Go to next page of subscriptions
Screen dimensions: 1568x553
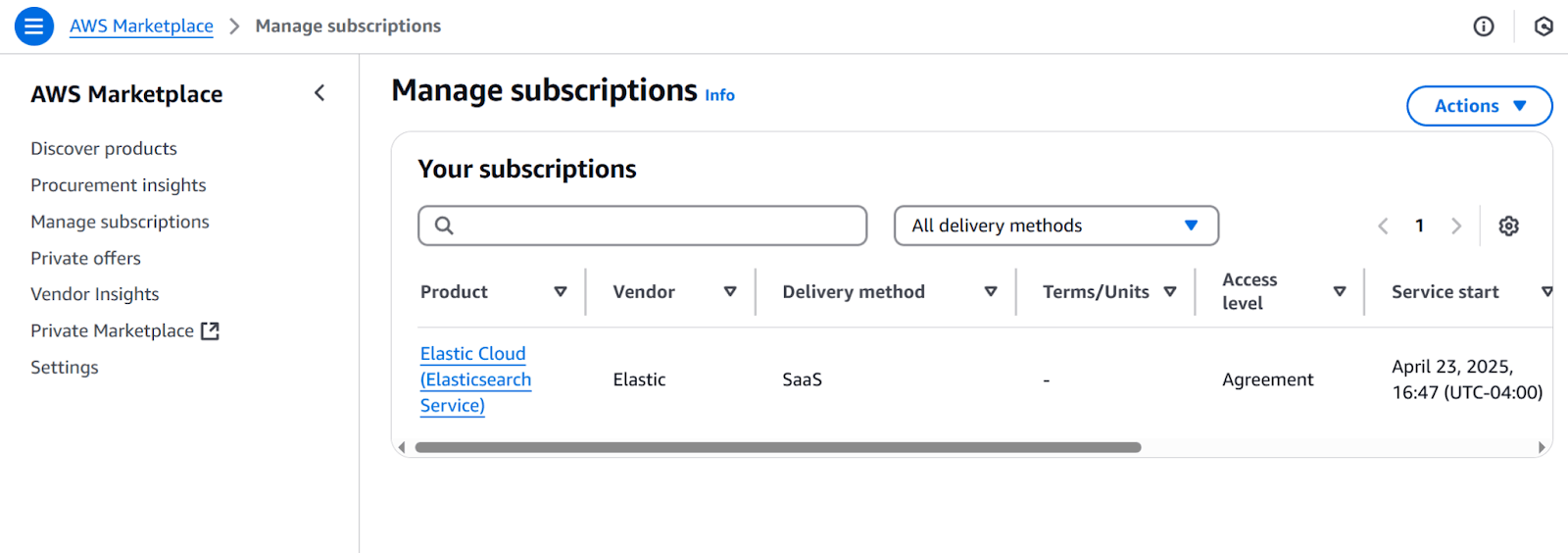pyautogui.click(x=1456, y=226)
